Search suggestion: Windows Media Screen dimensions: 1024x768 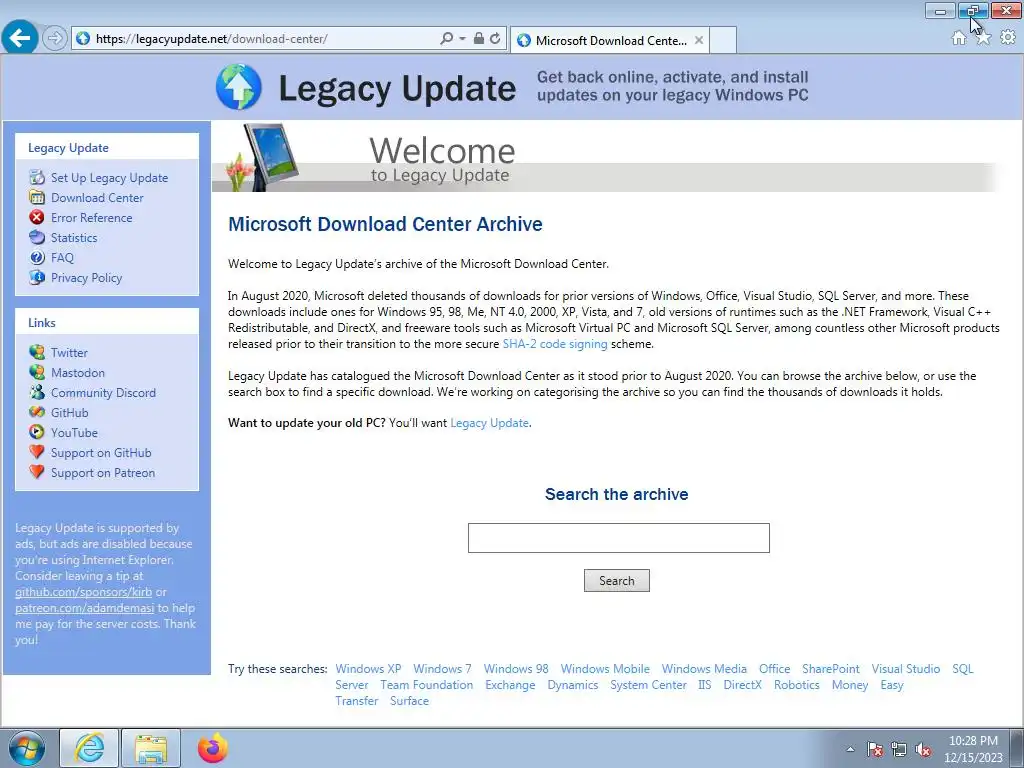pyautogui.click(x=704, y=669)
